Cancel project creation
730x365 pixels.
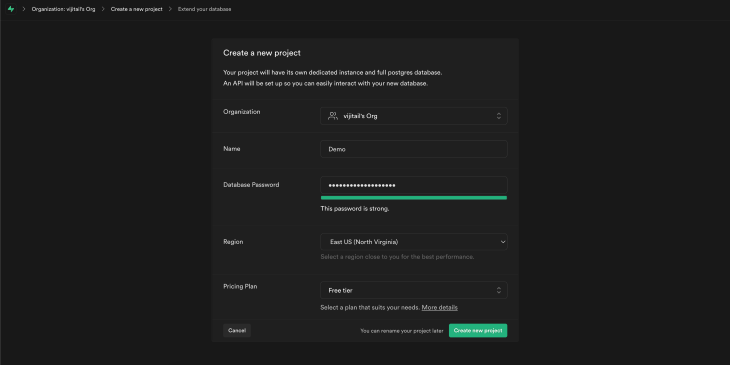pos(237,331)
